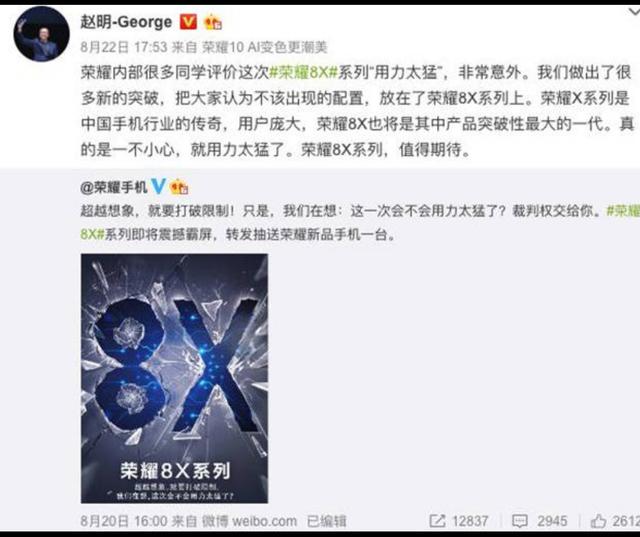Screen dimensions: 640x537
Task: Open the repost count 12837
Action: tap(470, 521)
